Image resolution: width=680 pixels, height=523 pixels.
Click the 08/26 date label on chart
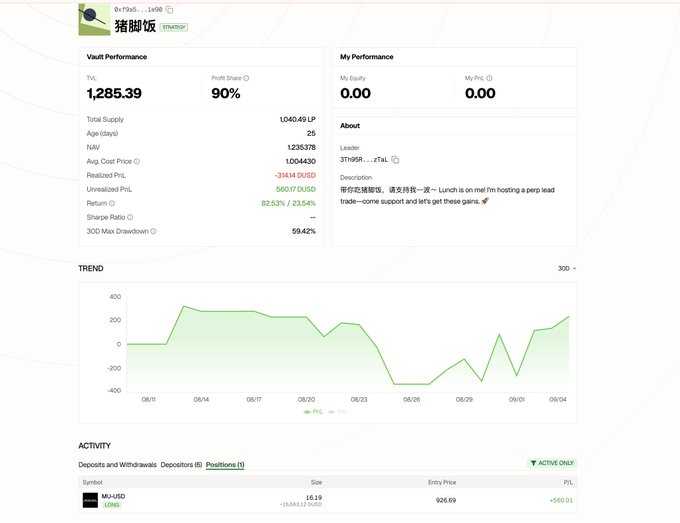pyautogui.click(x=412, y=399)
